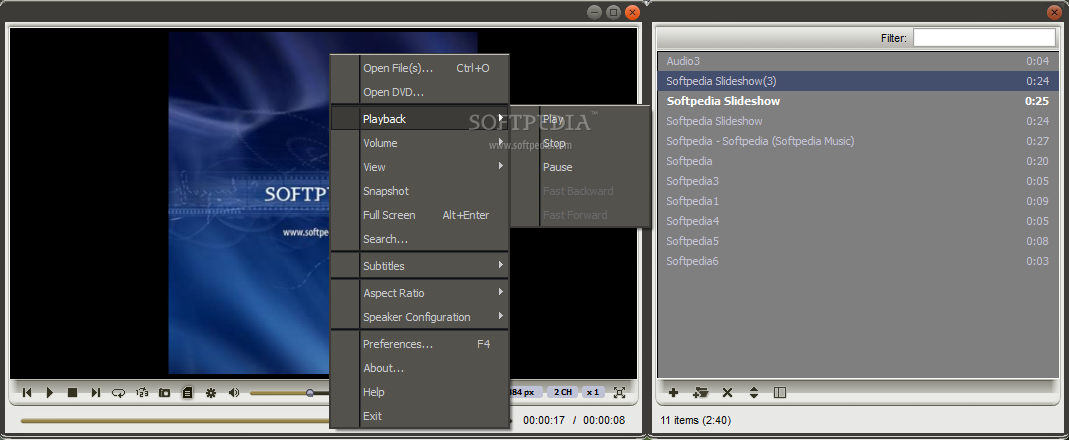
Task: Click the 11 items (2:40) status text
Action: [695, 420]
